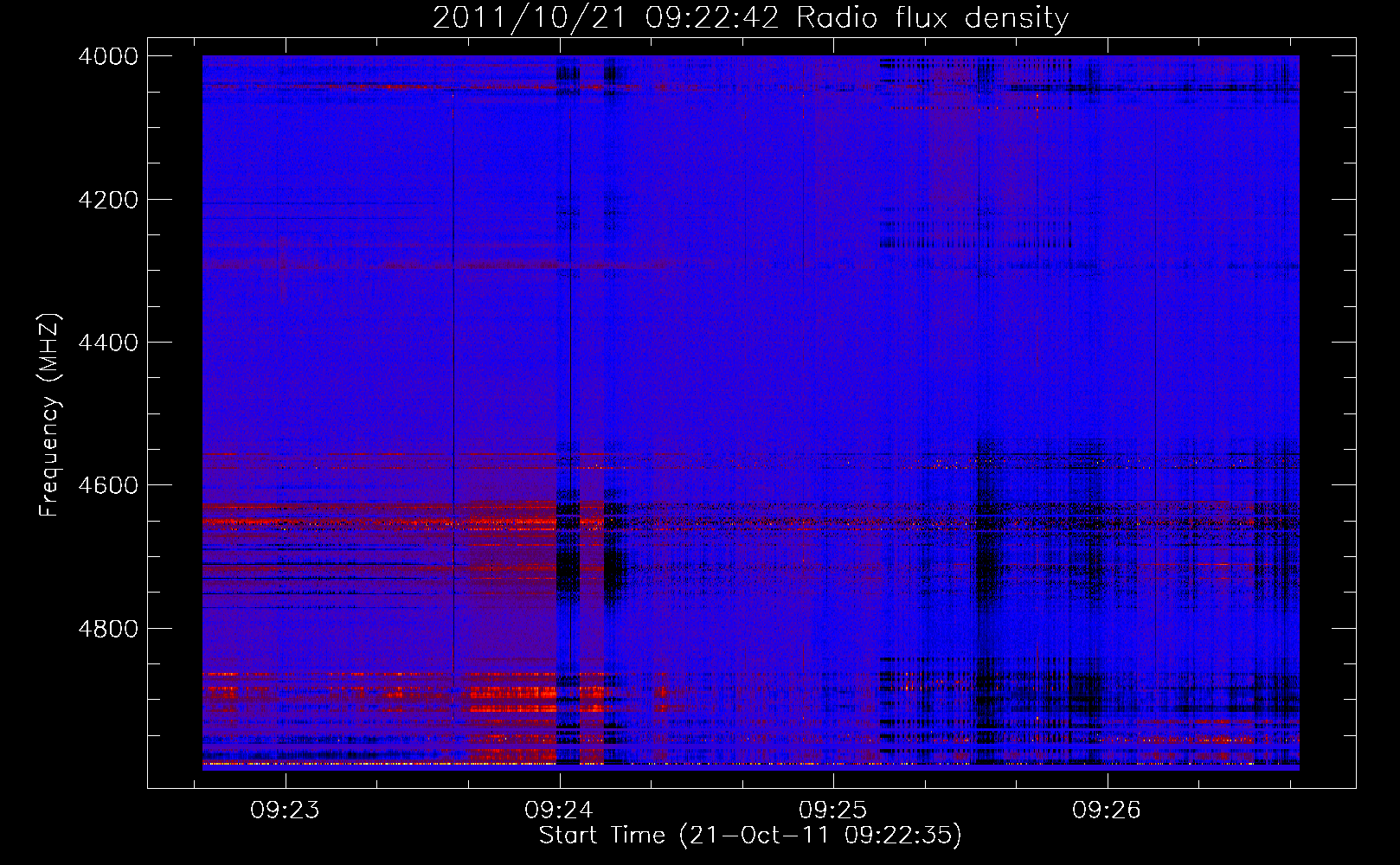1400x865 pixels.
Task: Click the "Start Time (21-Oct-11 09:22:35)" label
Action: click(750, 836)
